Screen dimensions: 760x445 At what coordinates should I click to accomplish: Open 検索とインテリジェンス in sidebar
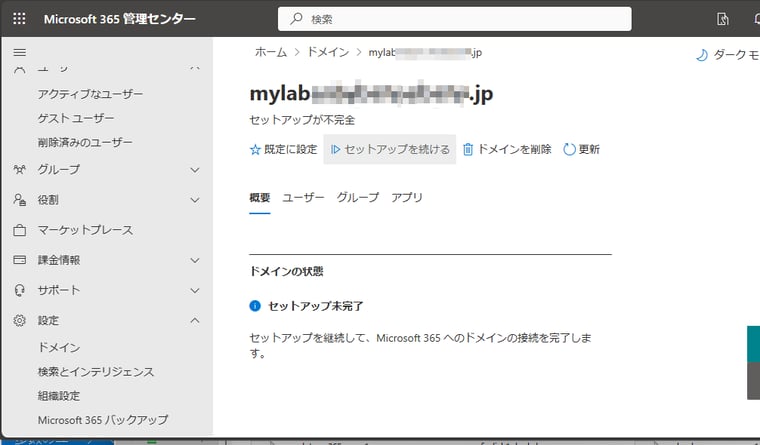coord(96,372)
